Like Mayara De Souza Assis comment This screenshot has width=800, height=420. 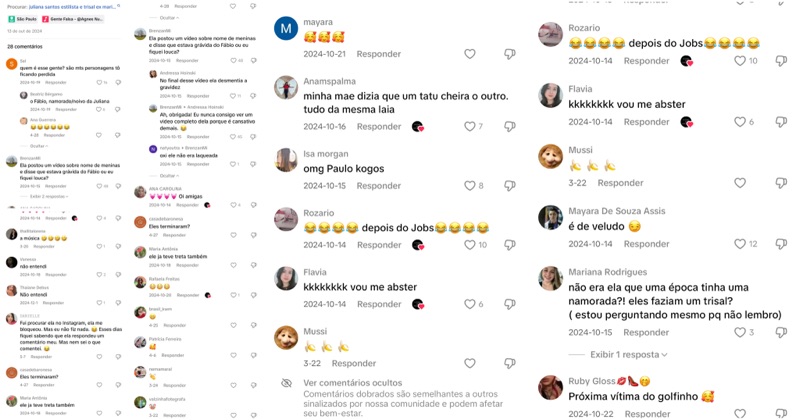pos(740,244)
